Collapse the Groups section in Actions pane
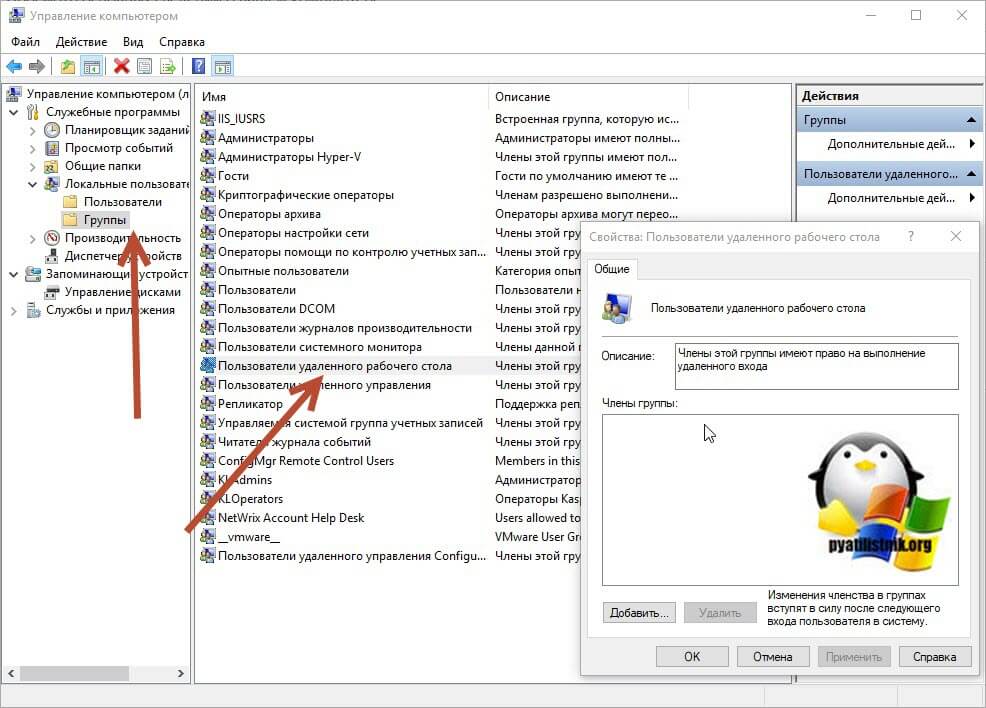 pyautogui.click(x=972, y=120)
